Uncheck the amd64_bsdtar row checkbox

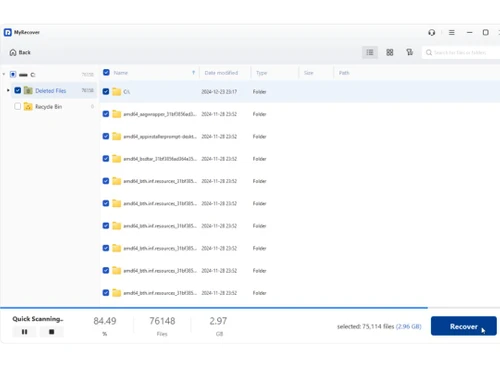[x=106, y=158]
